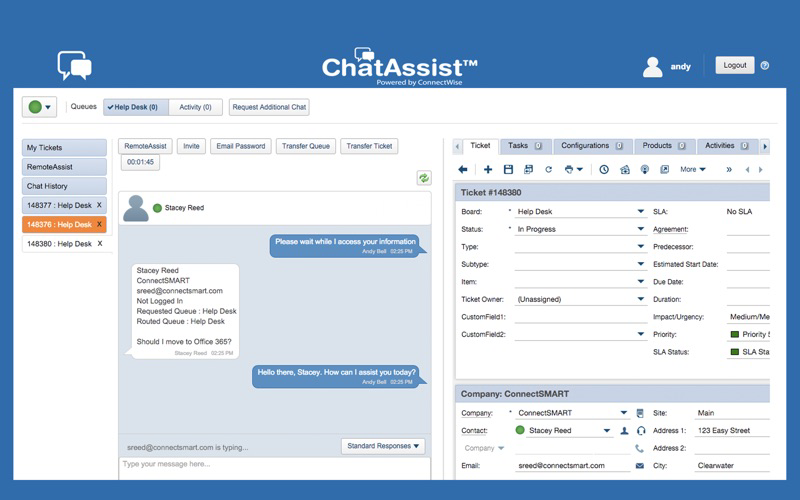
Task: Click the green refresh icon above chat
Action: pyautogui.click(x=424, y=178)
